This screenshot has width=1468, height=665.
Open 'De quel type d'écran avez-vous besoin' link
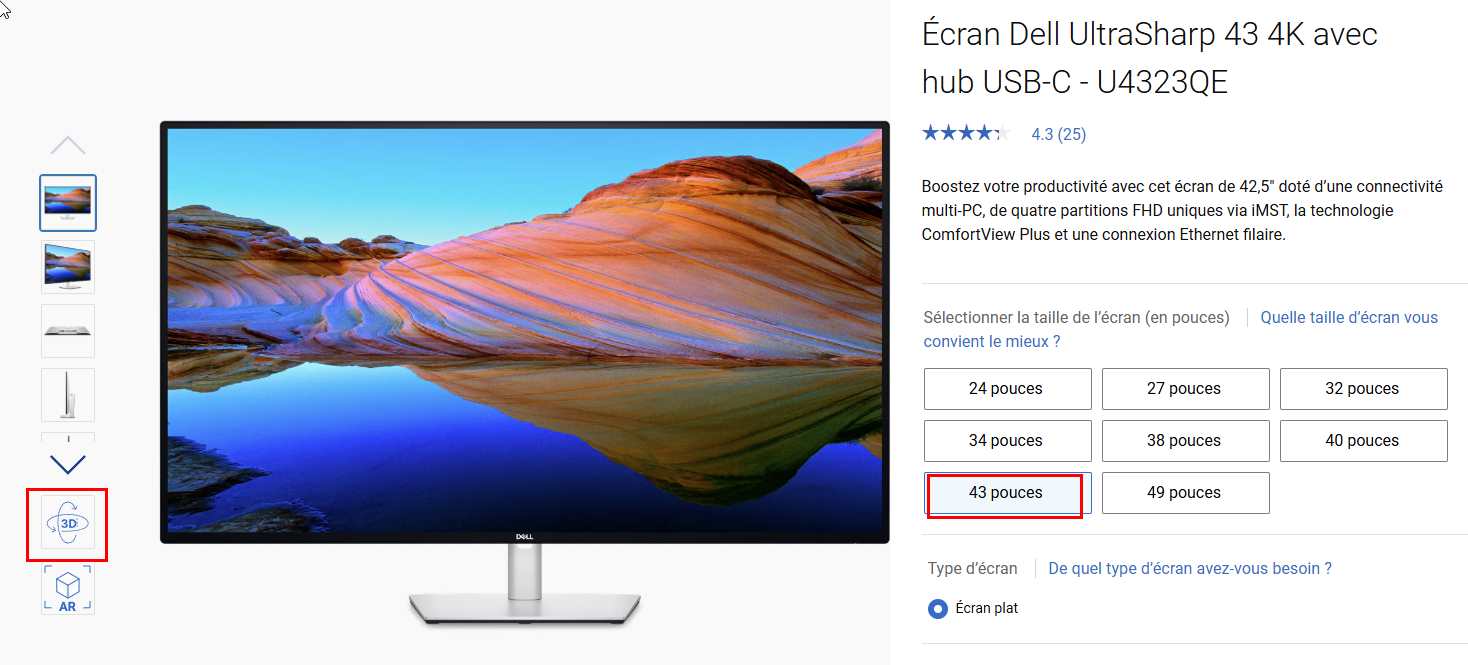1190,568
